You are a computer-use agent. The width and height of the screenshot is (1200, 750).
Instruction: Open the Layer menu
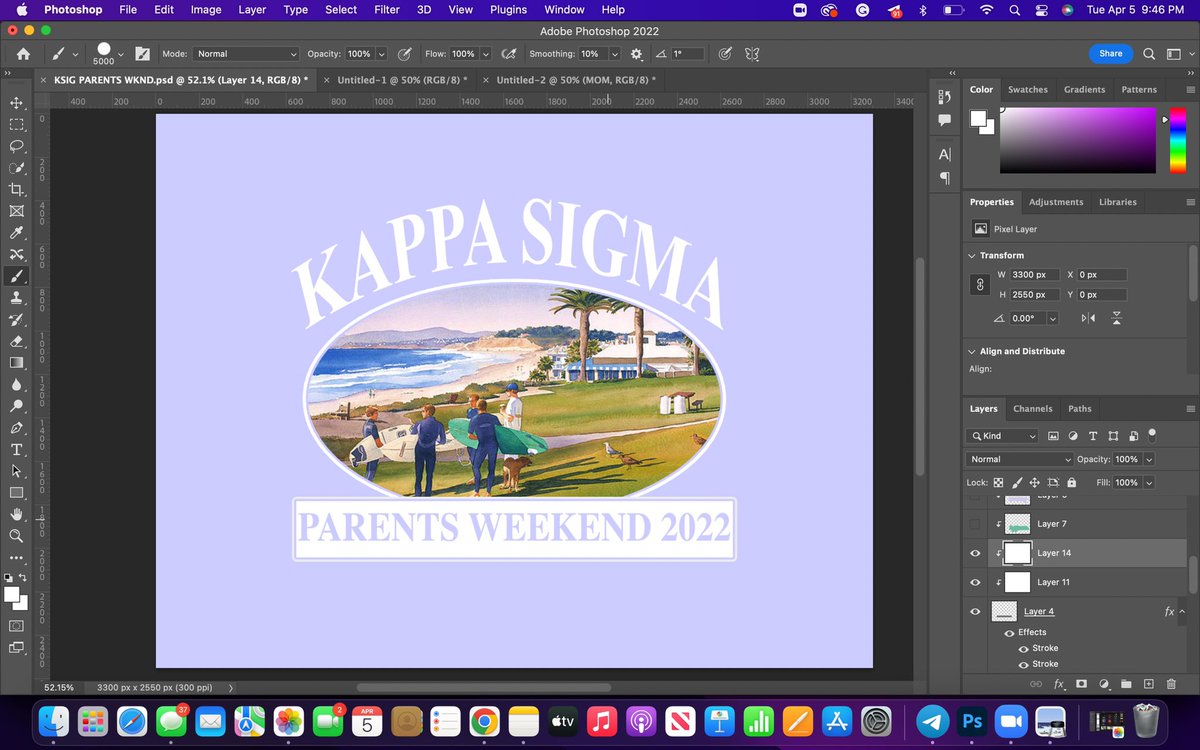(x=252, y=10)
